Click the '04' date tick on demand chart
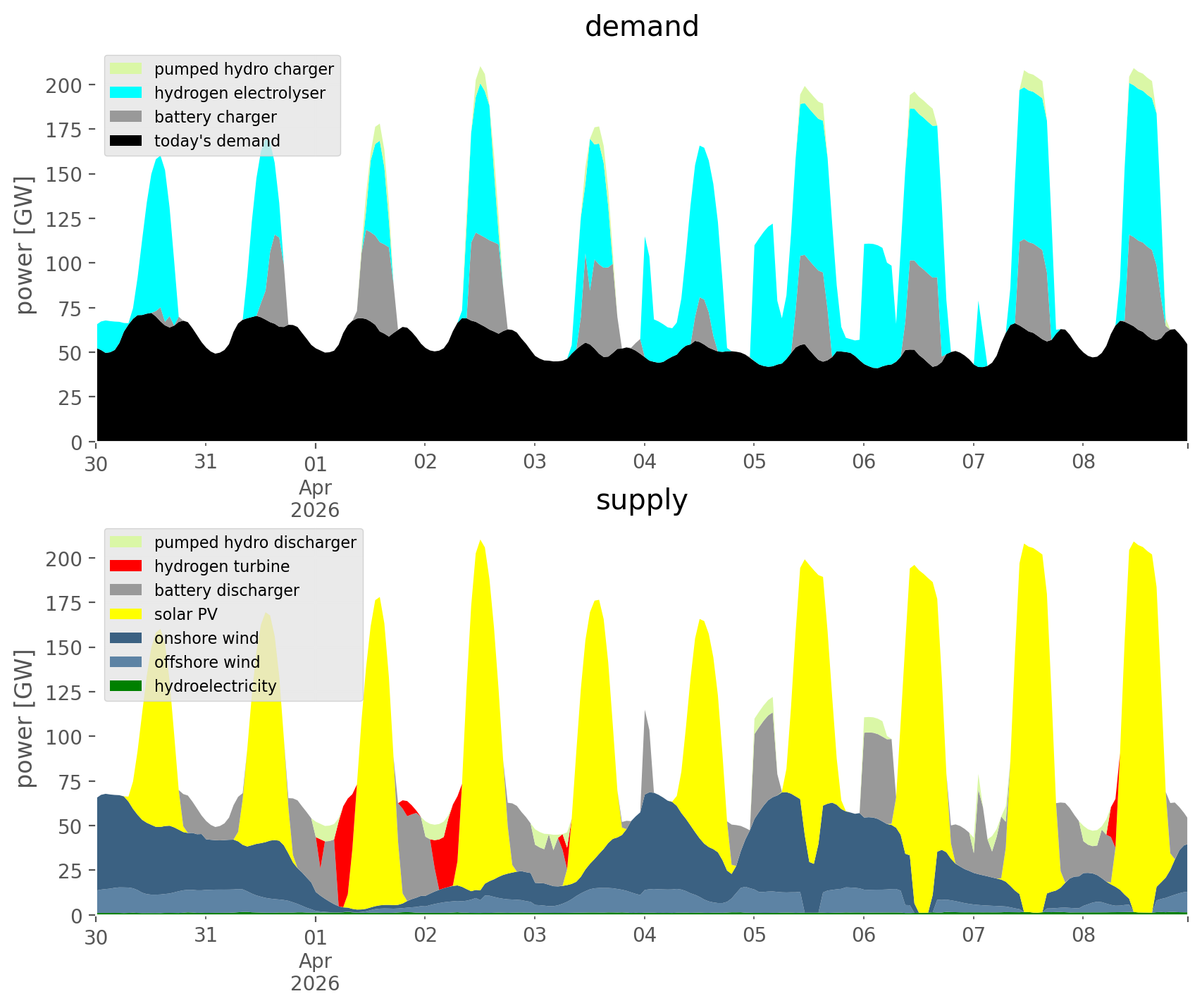Viewport: 1202px width, 1008px height. tap(644, 462)
